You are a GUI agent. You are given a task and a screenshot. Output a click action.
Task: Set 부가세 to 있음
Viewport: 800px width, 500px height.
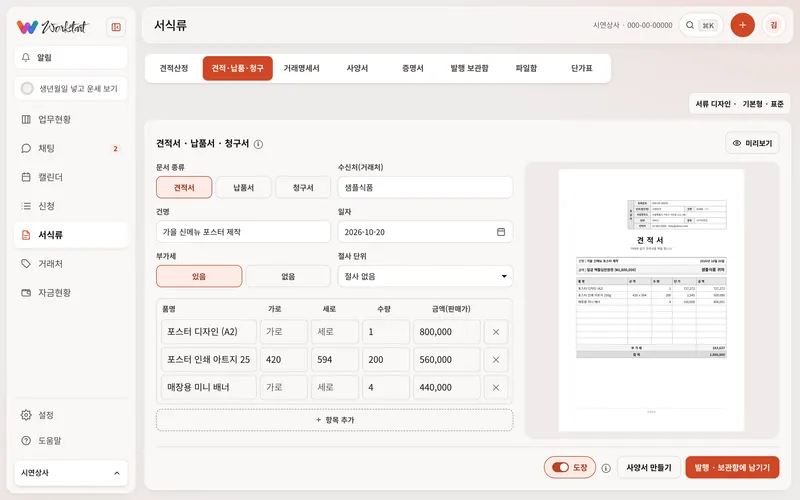[x=199, y=276]
